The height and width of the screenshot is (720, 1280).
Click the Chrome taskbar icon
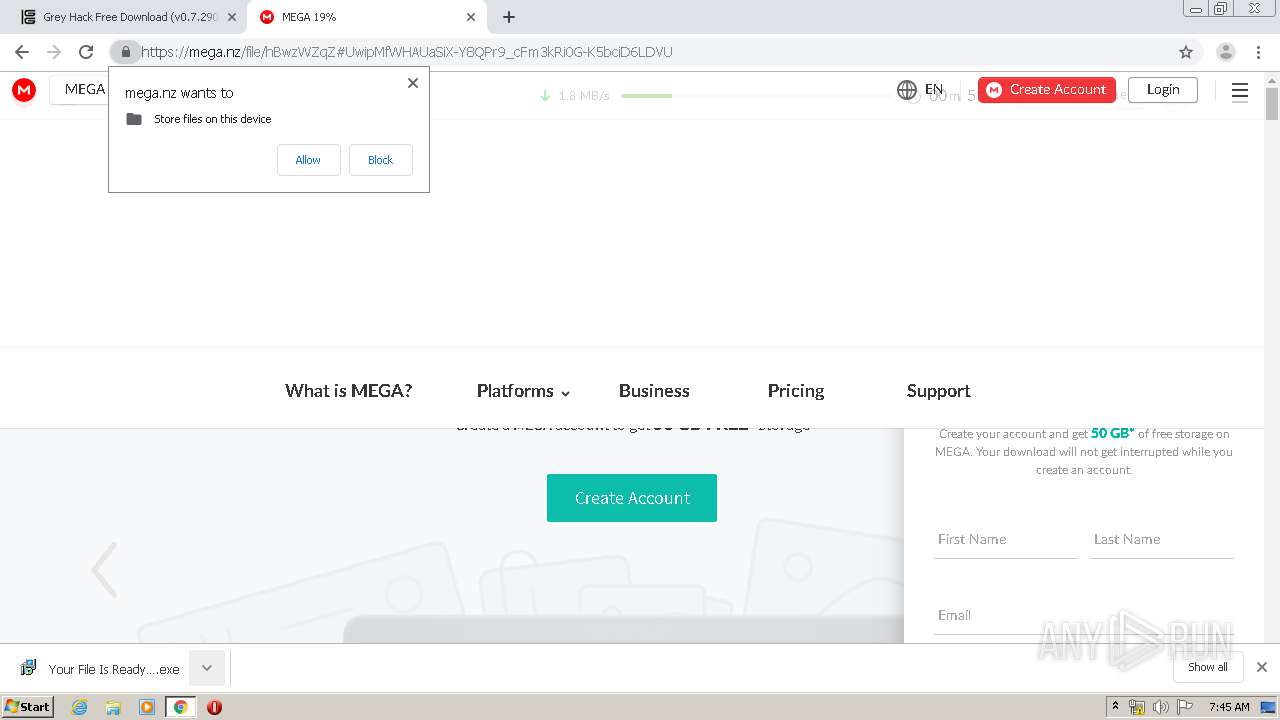[181, 707]
